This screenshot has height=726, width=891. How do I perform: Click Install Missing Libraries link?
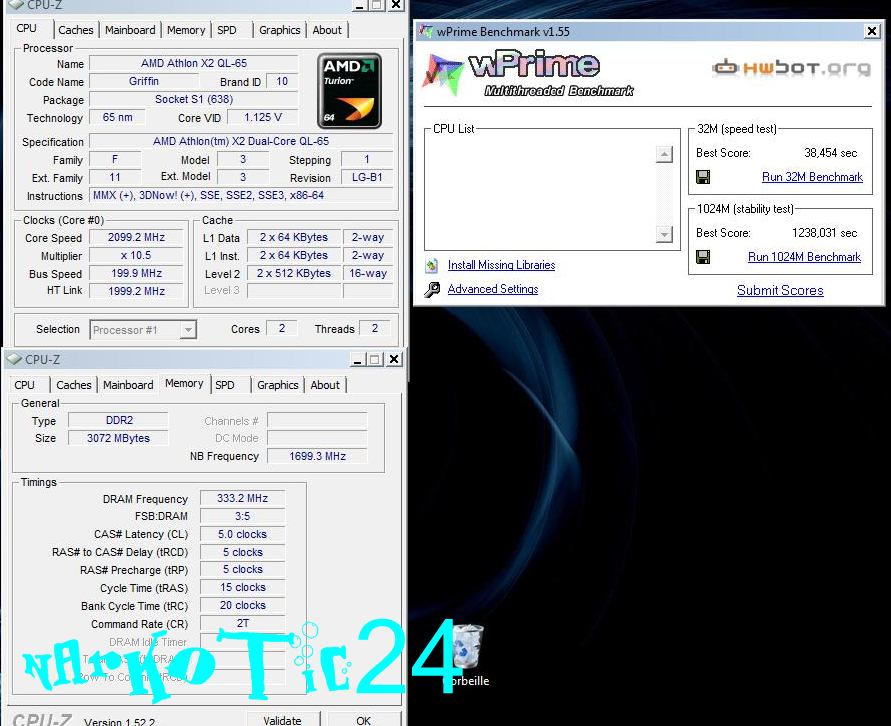click(x=501, y=265)
